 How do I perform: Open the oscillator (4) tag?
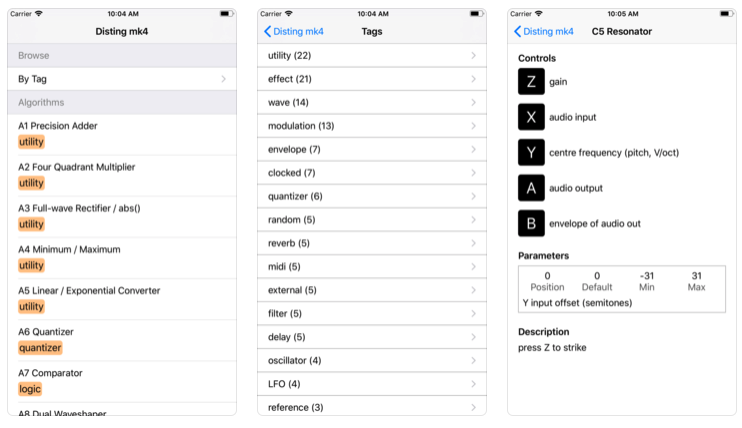click(372, 361)
